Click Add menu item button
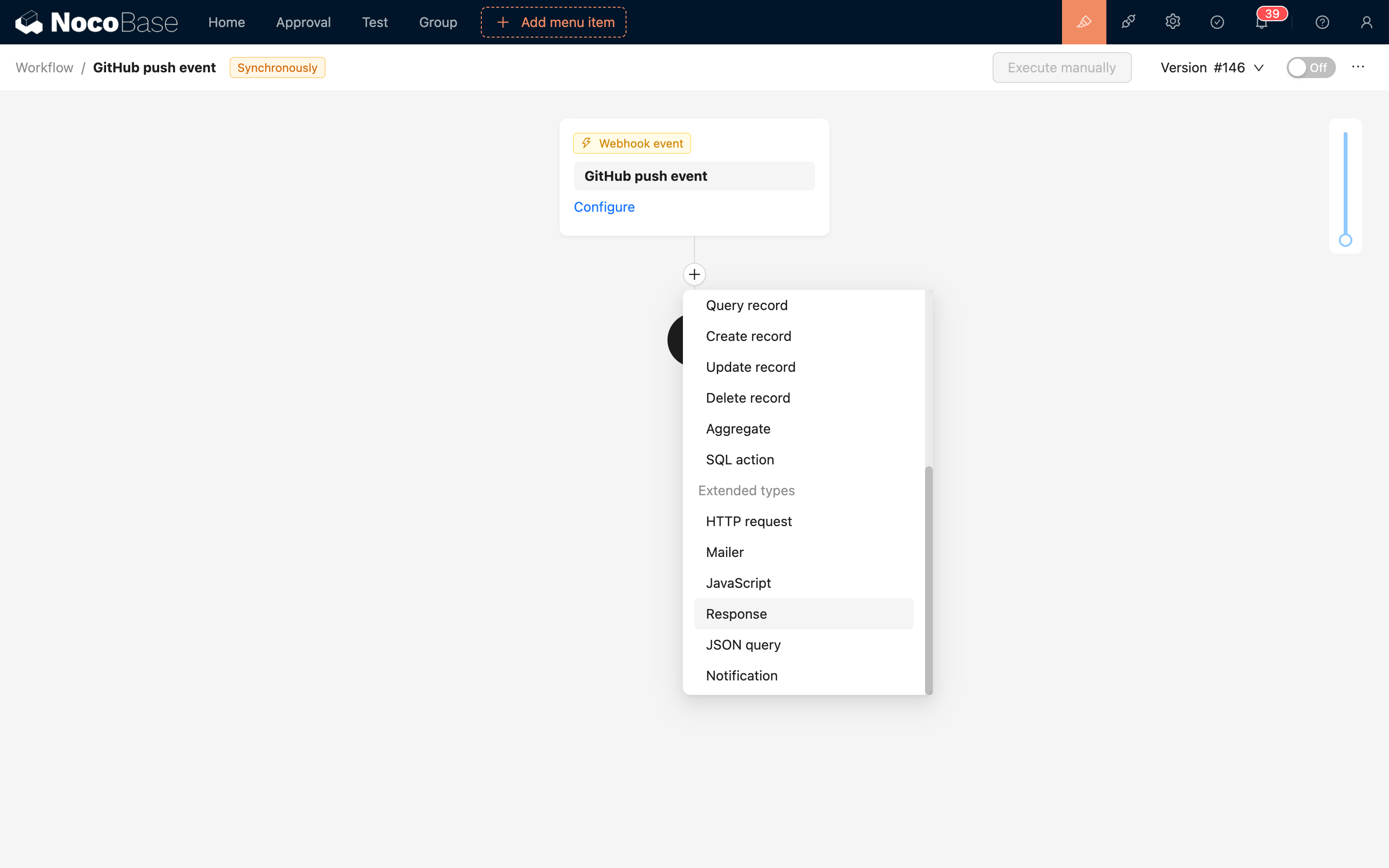 point(553,22)
